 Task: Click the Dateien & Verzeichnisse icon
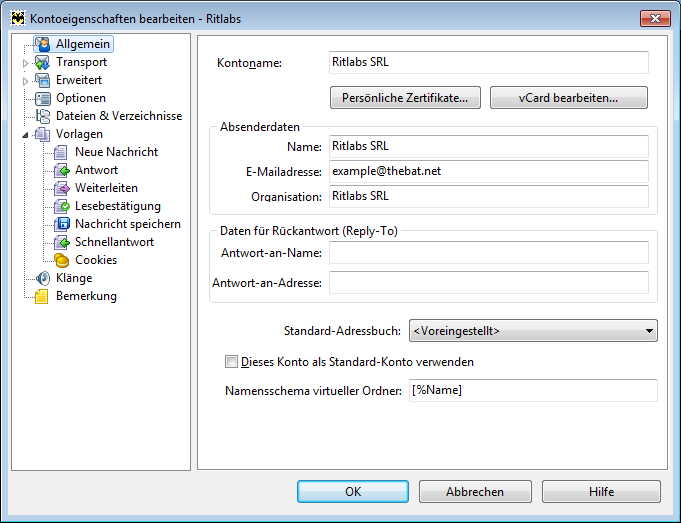tap(43, 116)
